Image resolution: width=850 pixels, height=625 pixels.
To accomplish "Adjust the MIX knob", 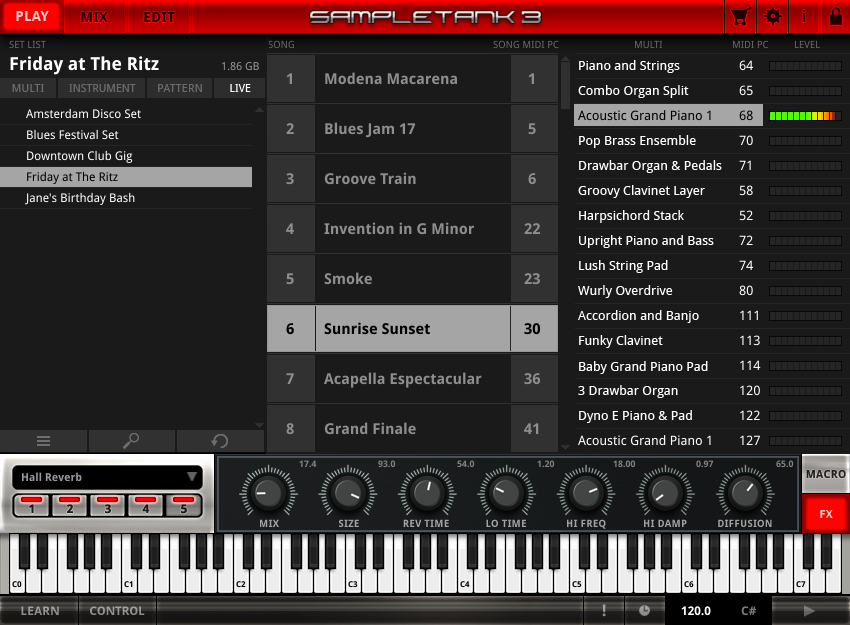I will [x=268, y=493].
